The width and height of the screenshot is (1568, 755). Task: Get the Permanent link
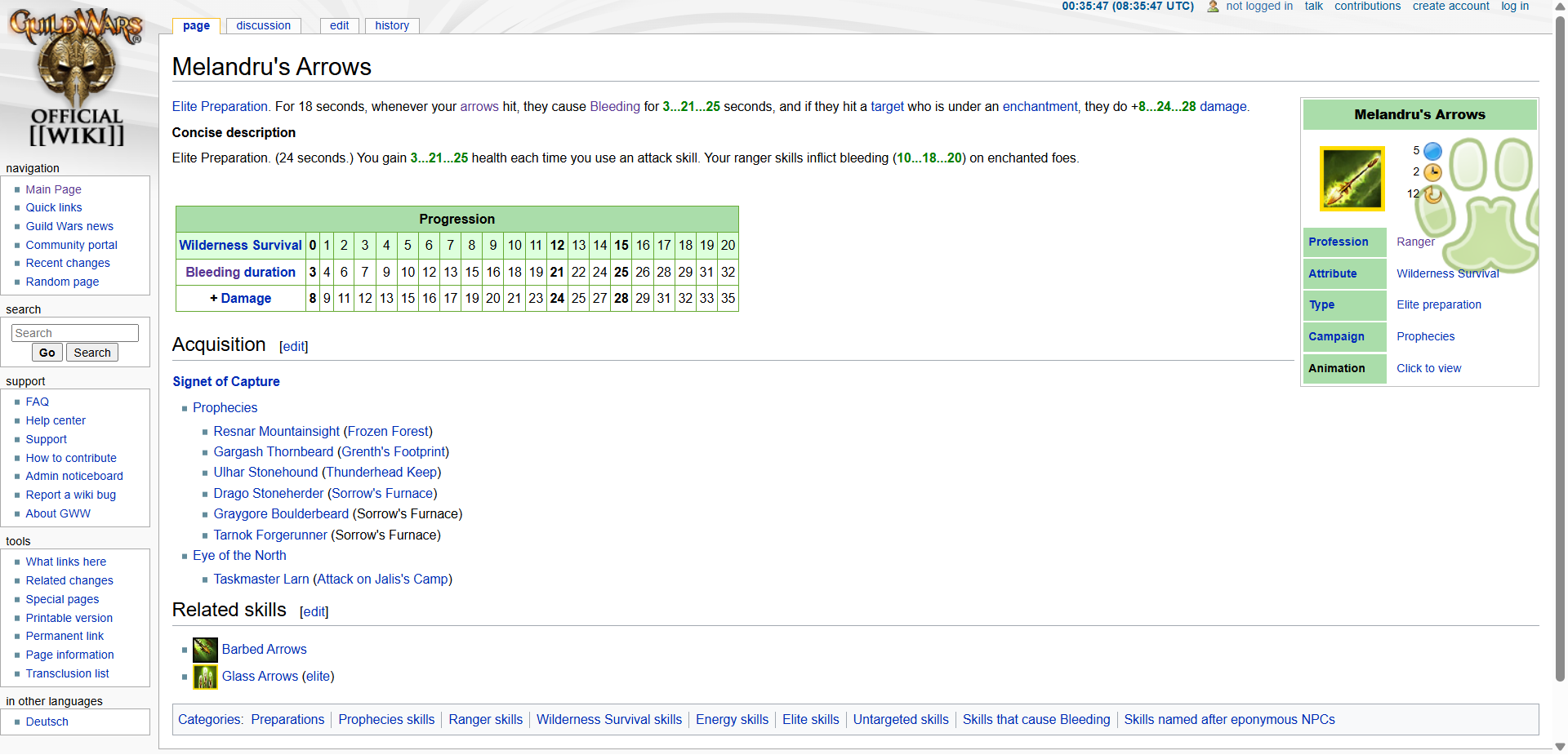[65, 636]
